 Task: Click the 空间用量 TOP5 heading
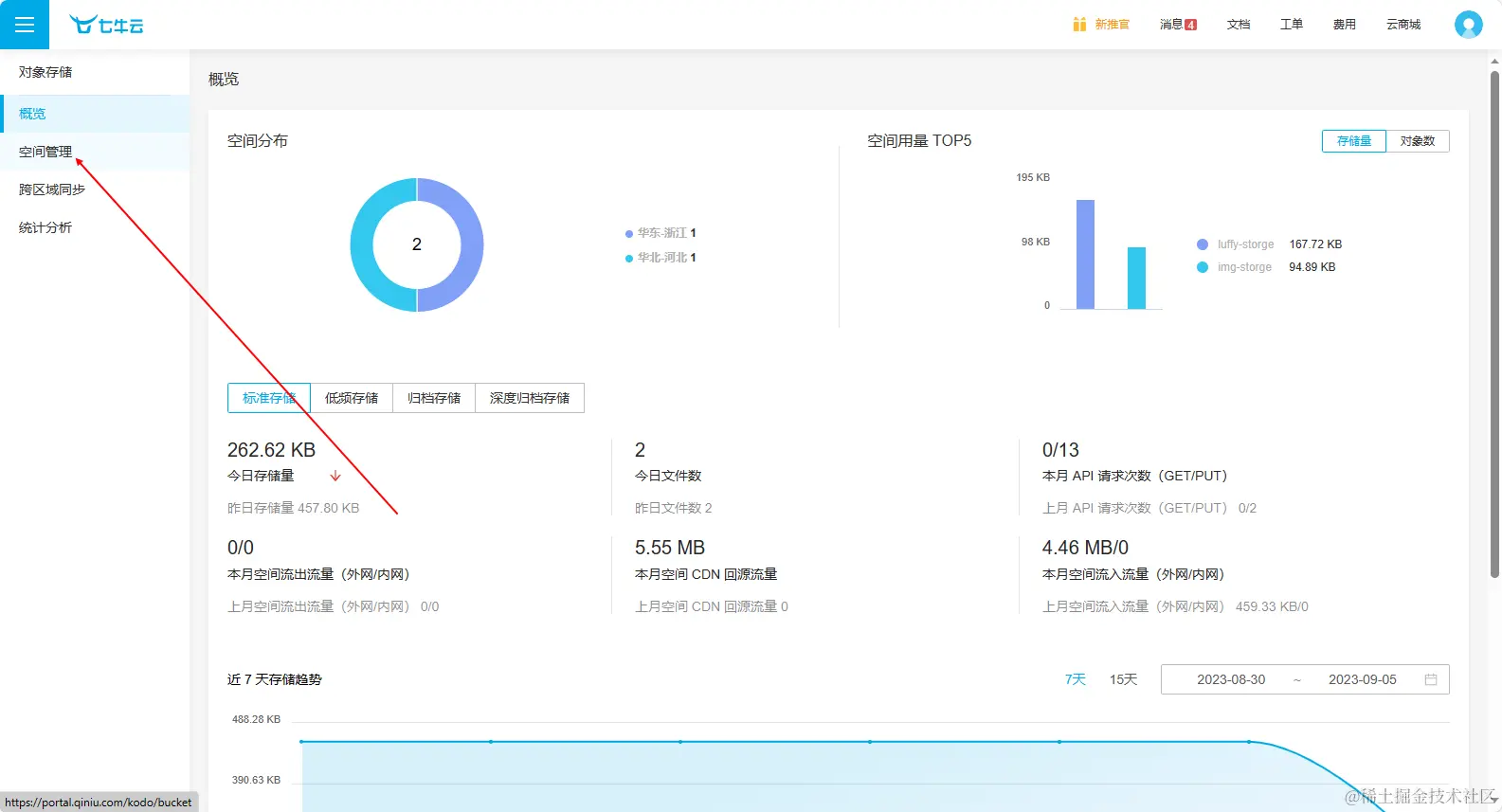pos(919,140)
